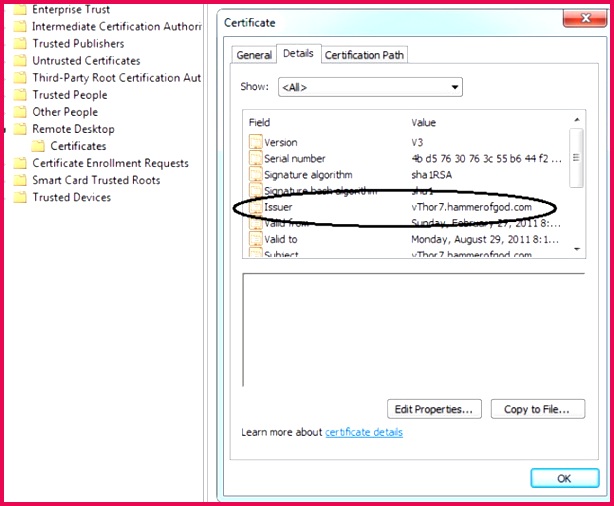This screenshot has height=506, width=614.
Task: Select the Enterprise Trust tree label
Action: [x=71, y=9]
